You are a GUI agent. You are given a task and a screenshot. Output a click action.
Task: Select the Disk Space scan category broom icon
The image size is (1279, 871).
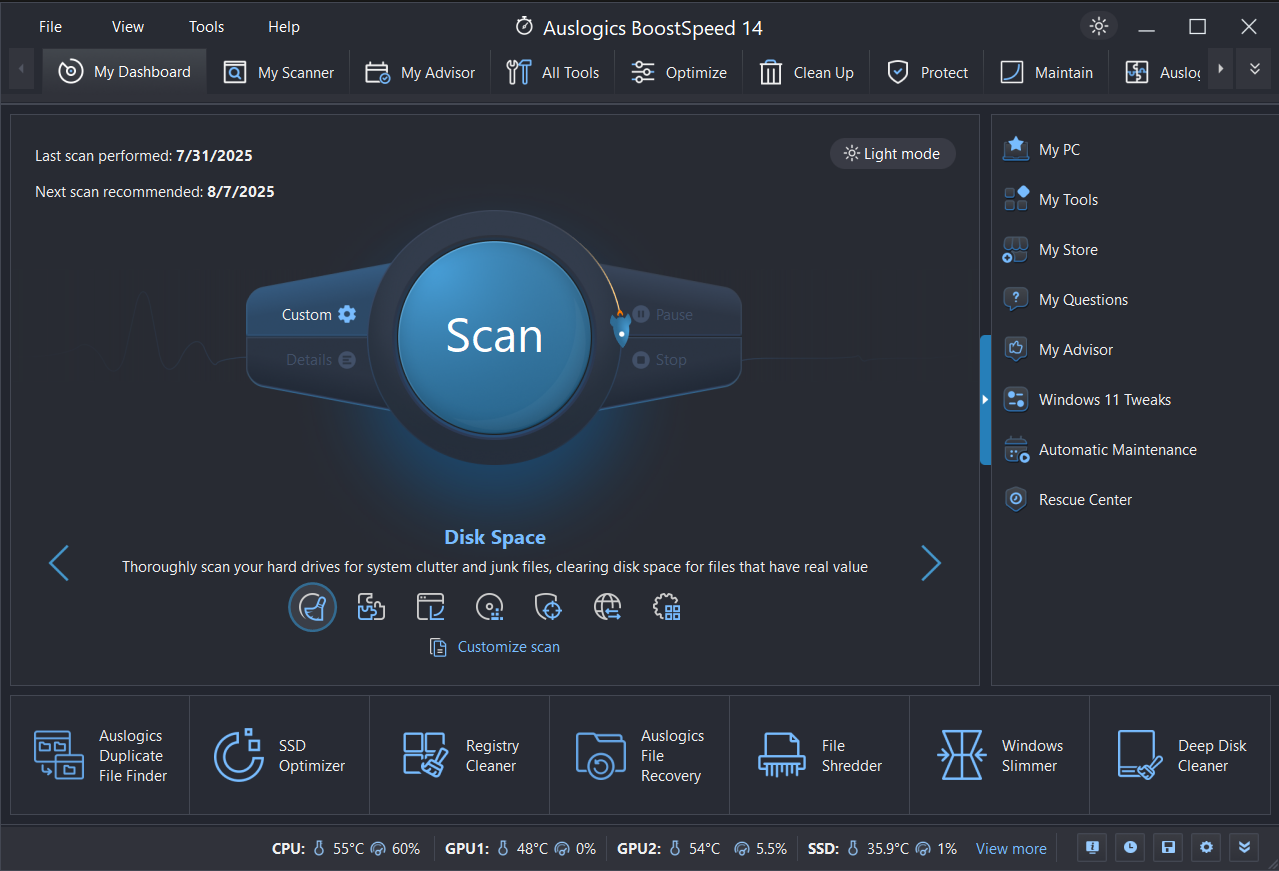312,607
